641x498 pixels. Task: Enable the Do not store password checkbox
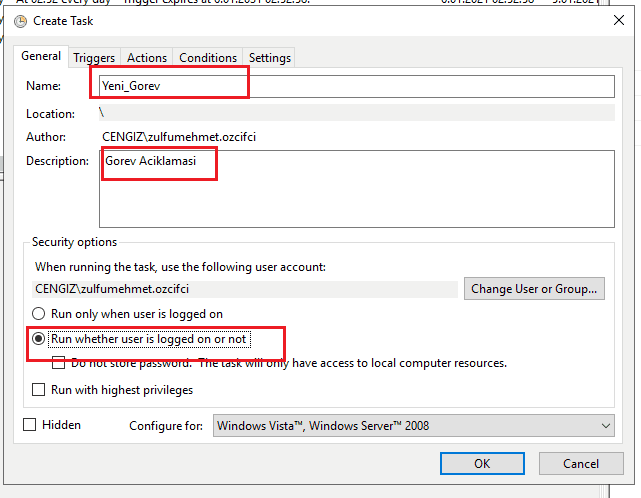click(x=59, y=363)
